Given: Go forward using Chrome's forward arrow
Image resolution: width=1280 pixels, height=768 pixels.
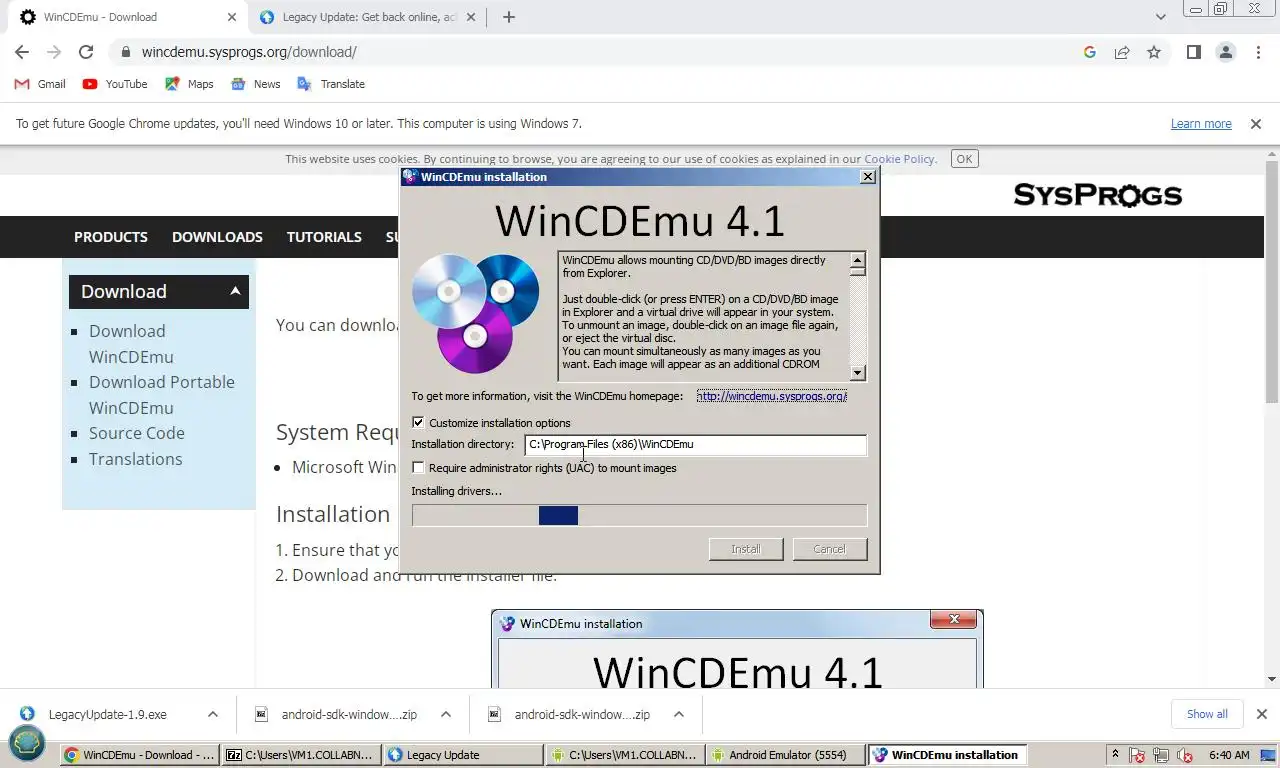Looking at the screenshot, I should click(x=54, y=52).
